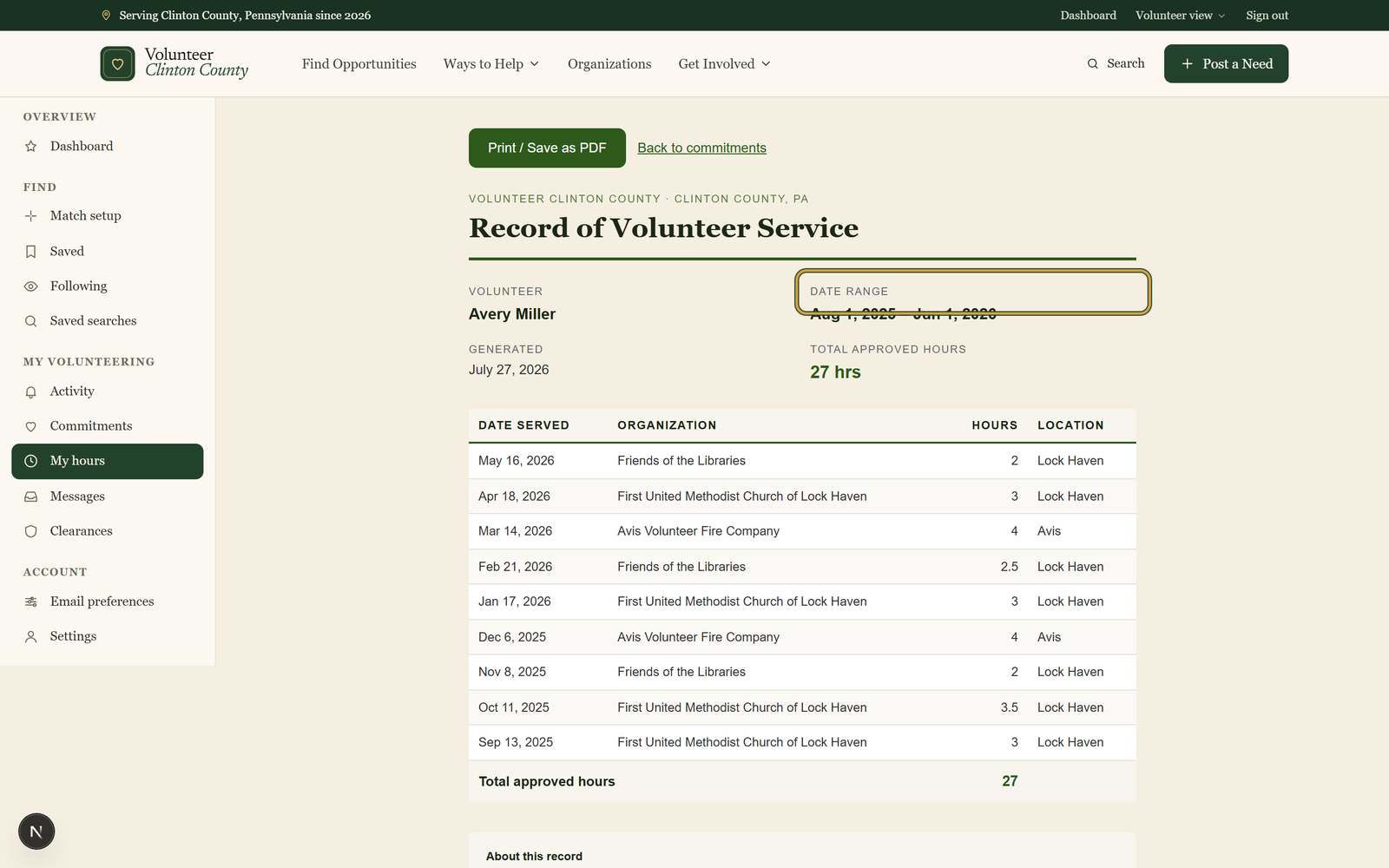Open the Next.js dev tools badge
Screen dimensions: 1389x868
pyautogui.click(x=36, y=832)
